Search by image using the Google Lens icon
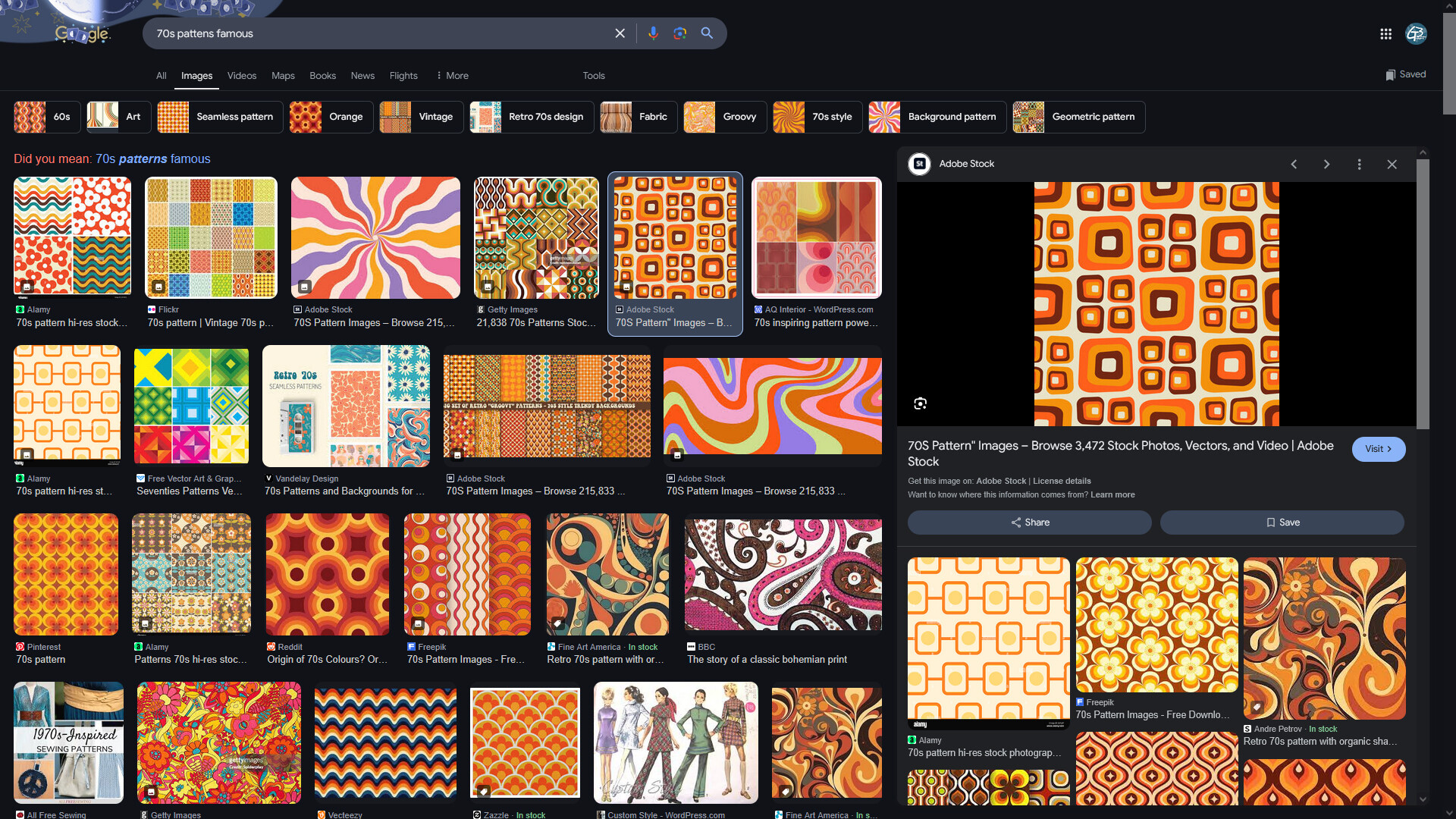This screenshot has width=1456, height=819. click(679, 33)
